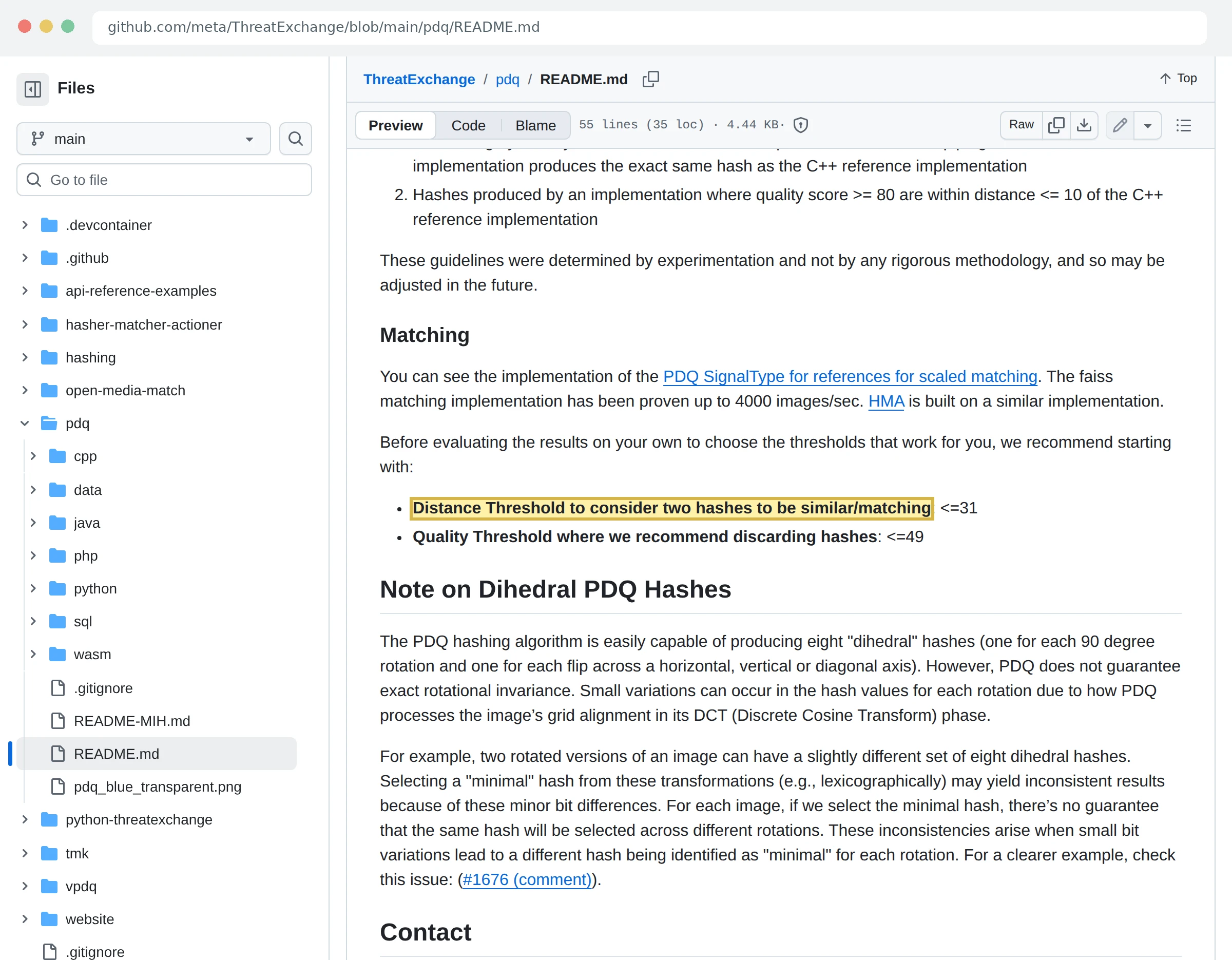Open the open-media-match folder
Screen dimensions: 1232x960
pos(125,390)
